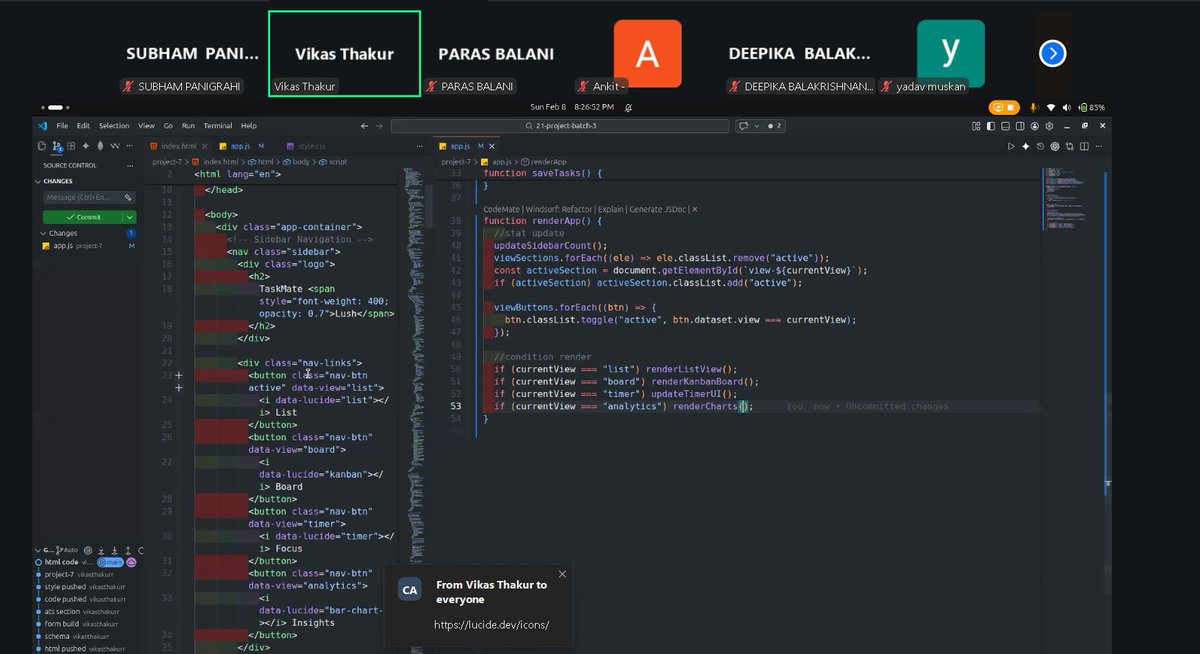Open lucide.dev icons link in chat

(491, 624)
